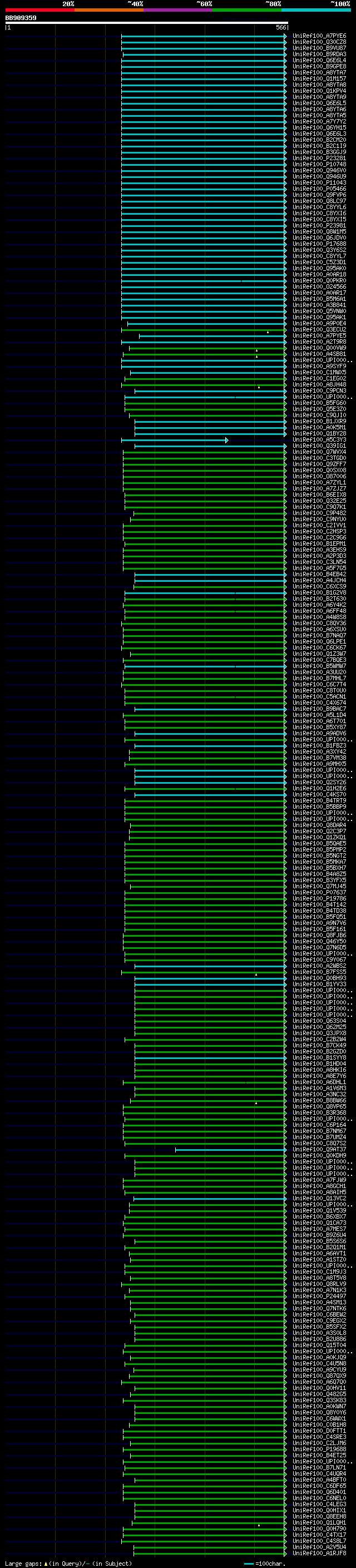Select label UniRef100_Q8DAR4
The width and height of the screenshot is (356, 1568).
(319, 825)
